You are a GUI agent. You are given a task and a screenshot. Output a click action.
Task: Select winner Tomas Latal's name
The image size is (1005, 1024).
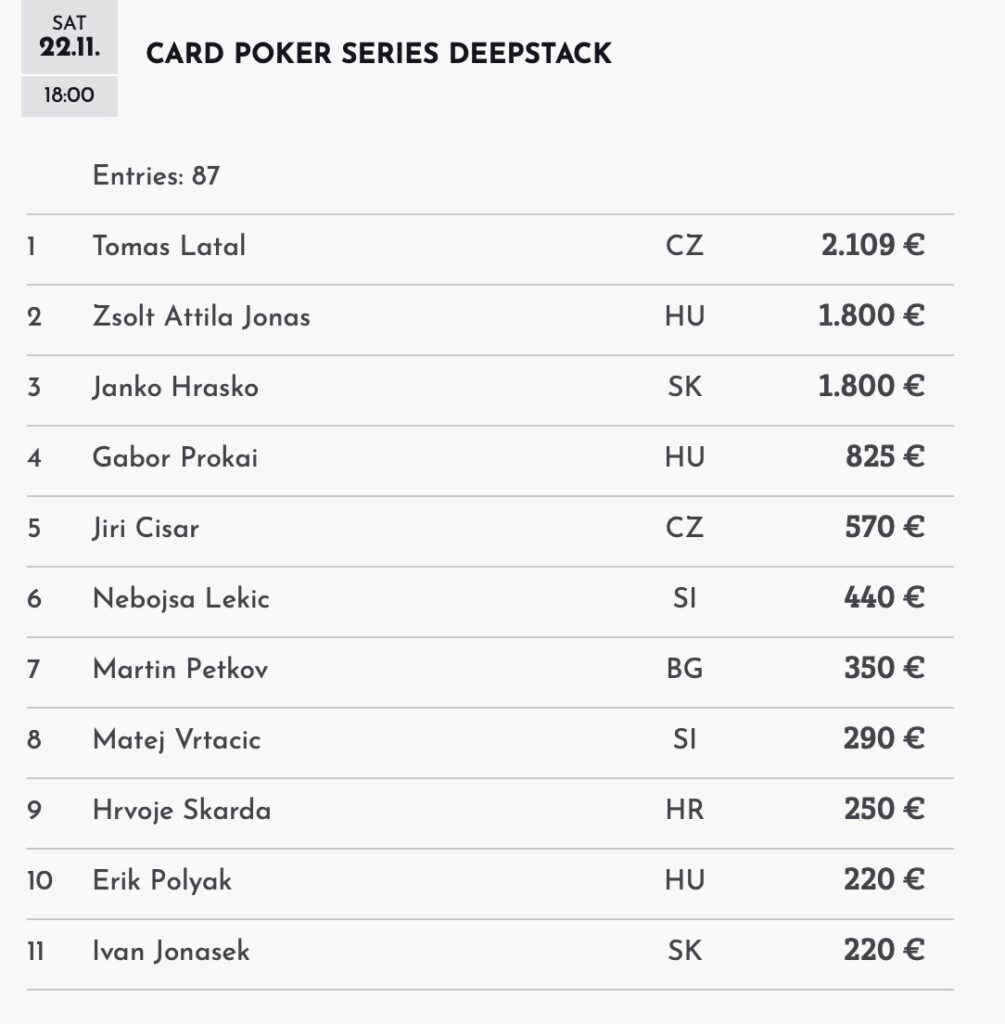[169, 246]
